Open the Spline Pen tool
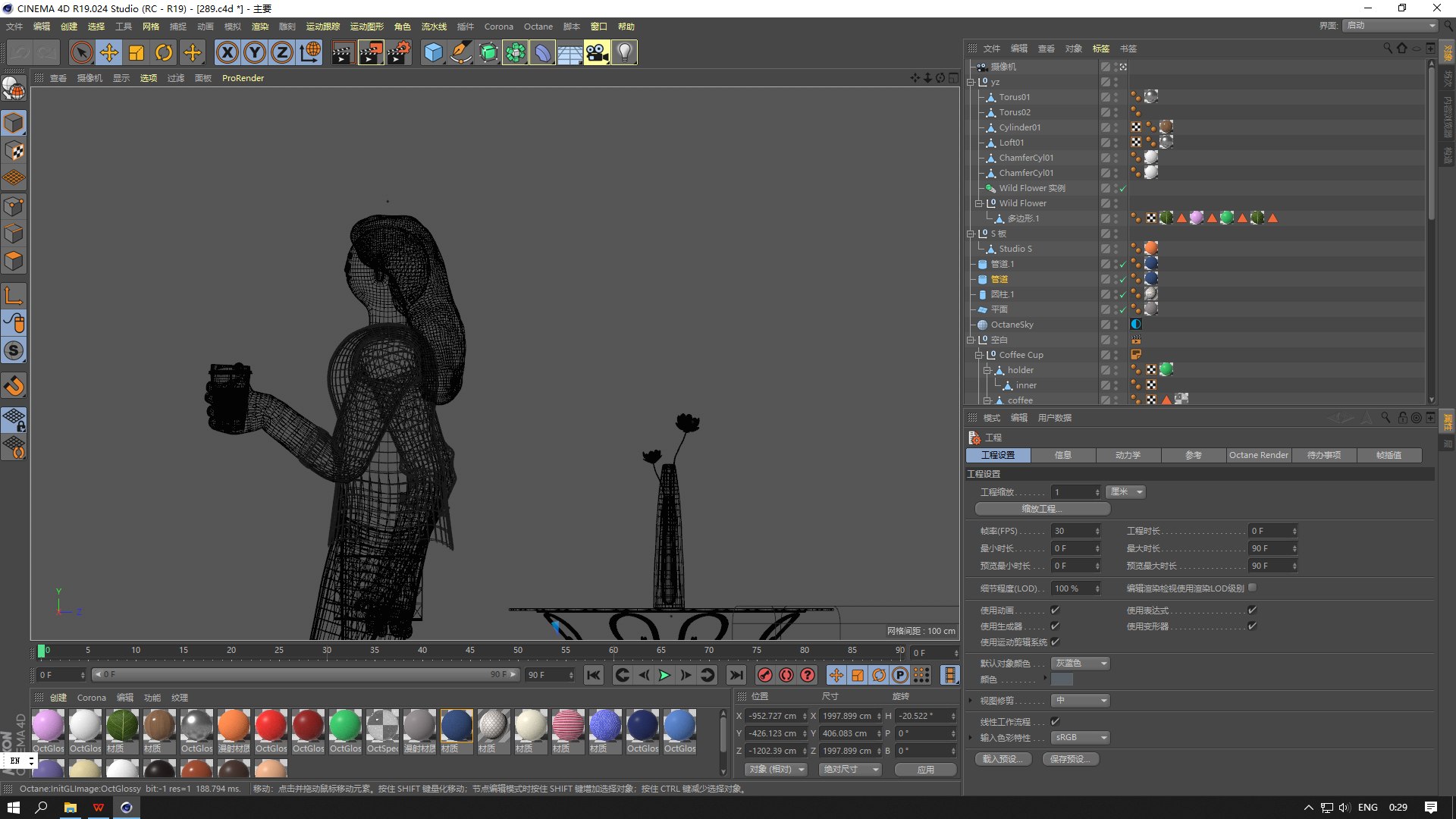This screenshot has height=819, width=1456. 460,52
